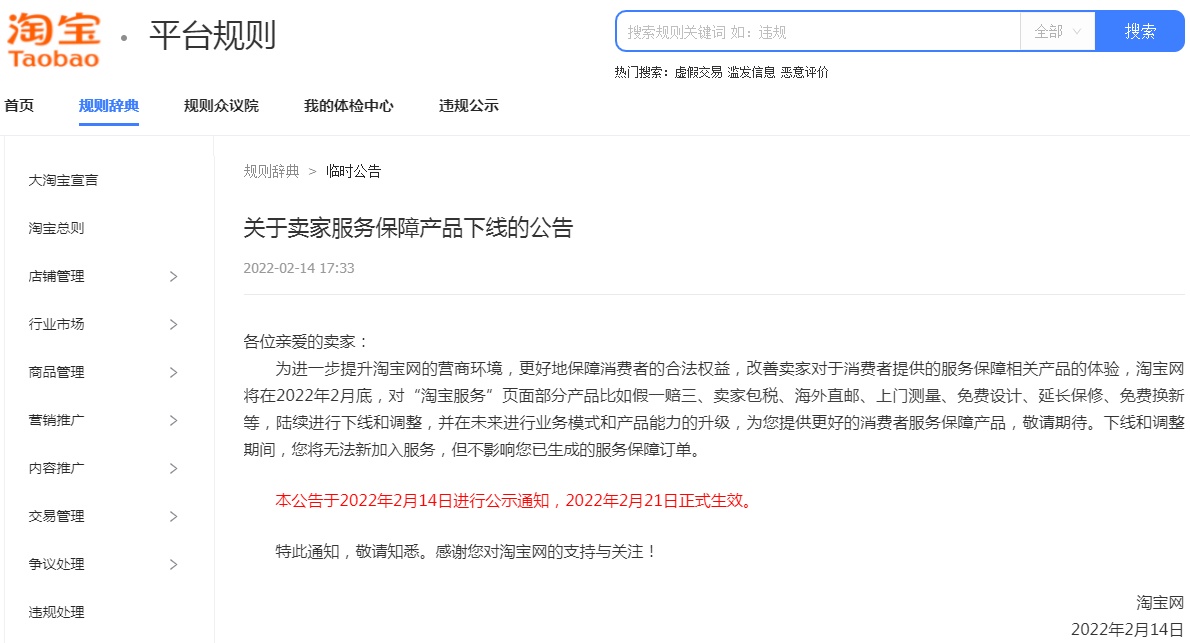
Task: Open 违规处理 in the sidebar
Action: tap(56, 612)
